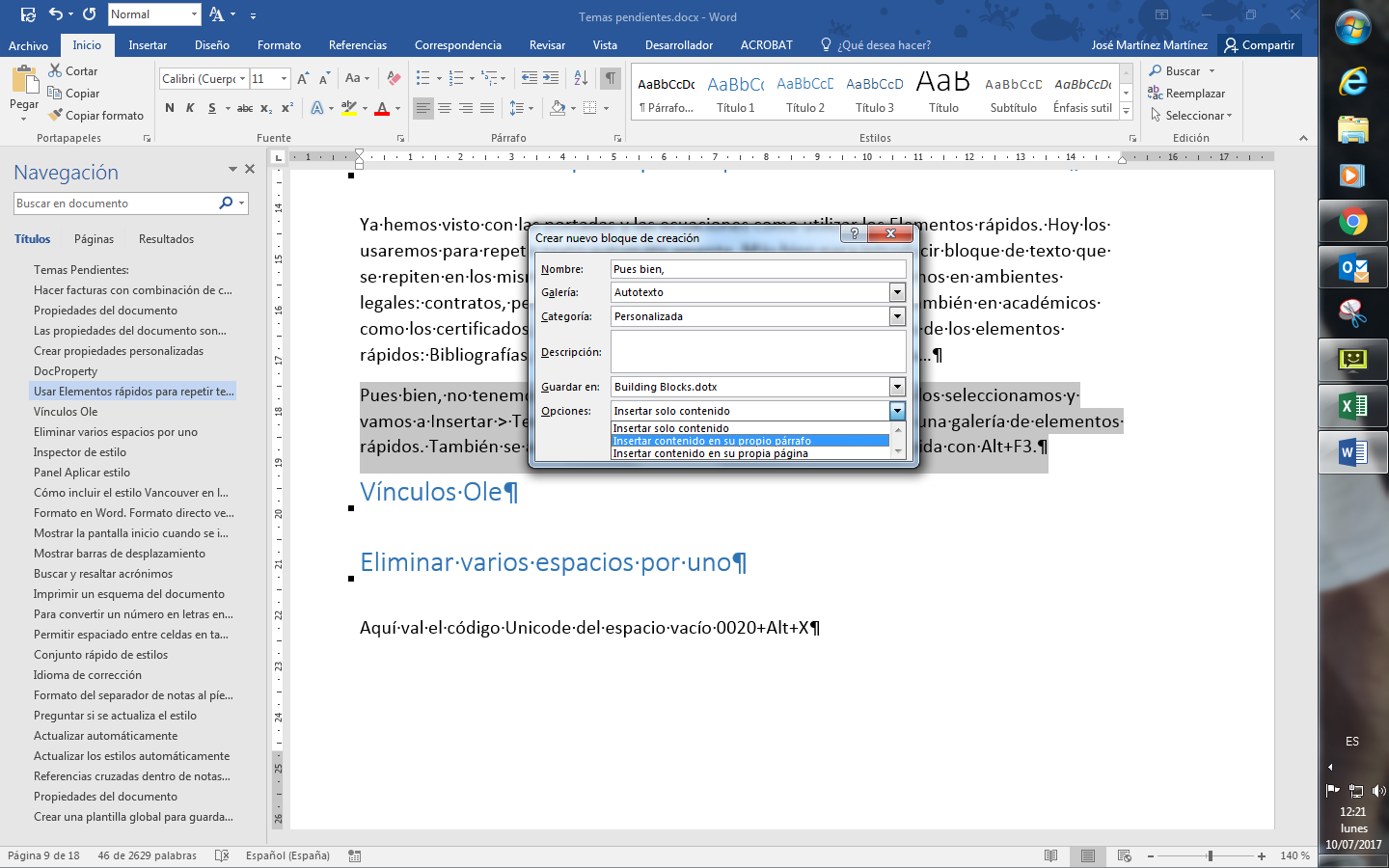Click Copiar formato
The width and height of the screenshot is (1389, 868).
(95, 116)
